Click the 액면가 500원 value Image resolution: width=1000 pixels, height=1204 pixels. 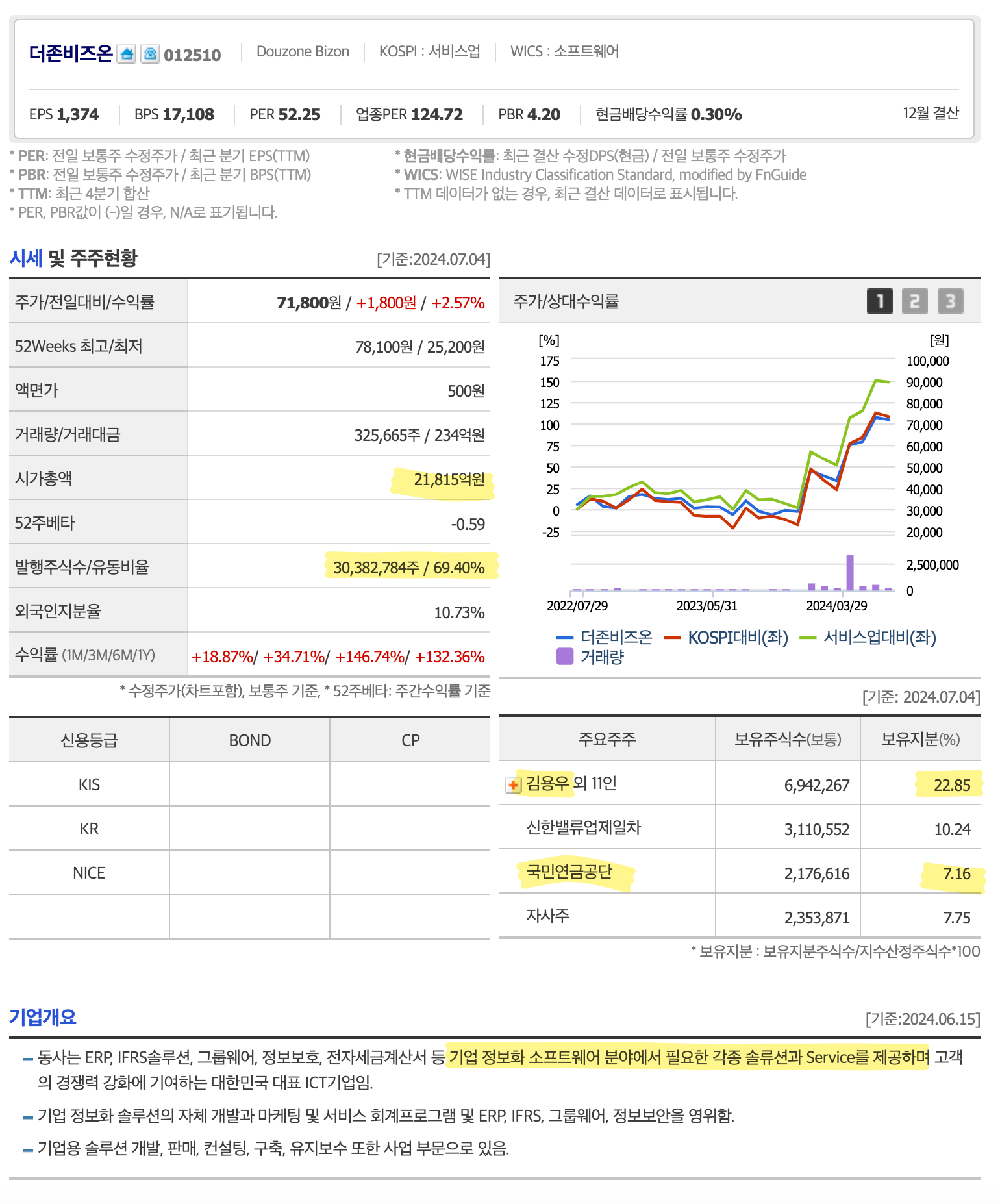point(466,391)
